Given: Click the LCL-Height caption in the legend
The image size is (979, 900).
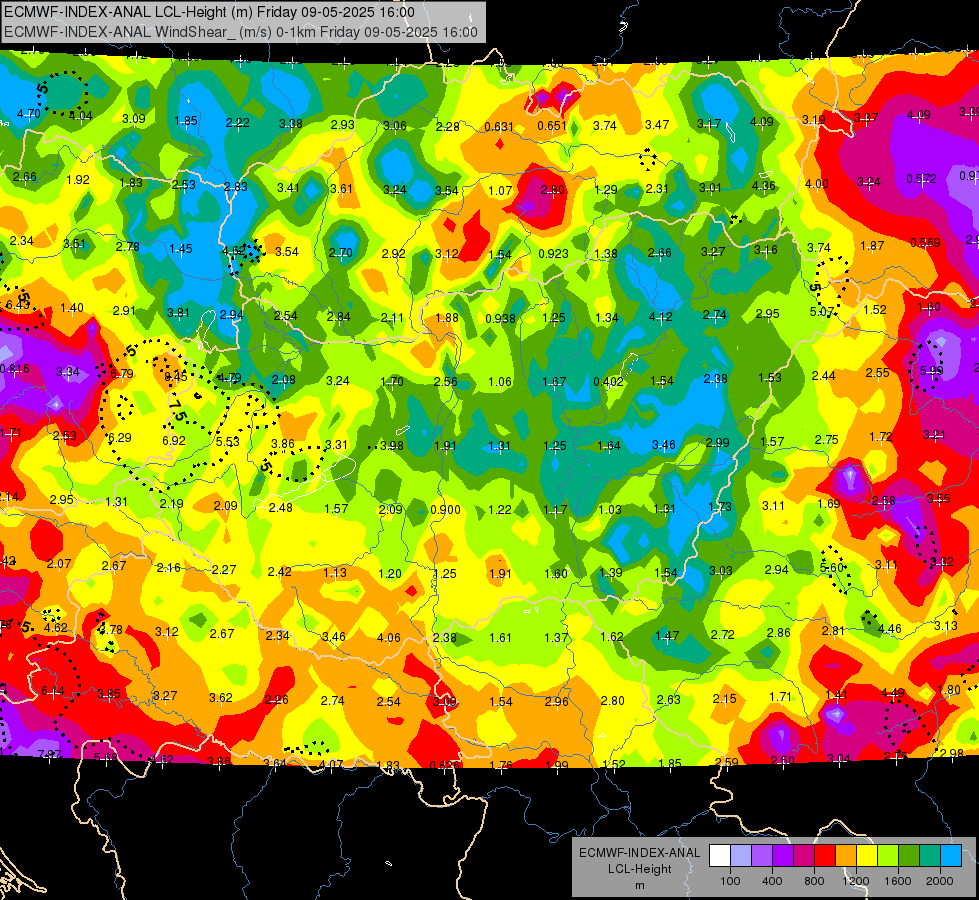Looking at the screenshot, I should pos(639,869).
